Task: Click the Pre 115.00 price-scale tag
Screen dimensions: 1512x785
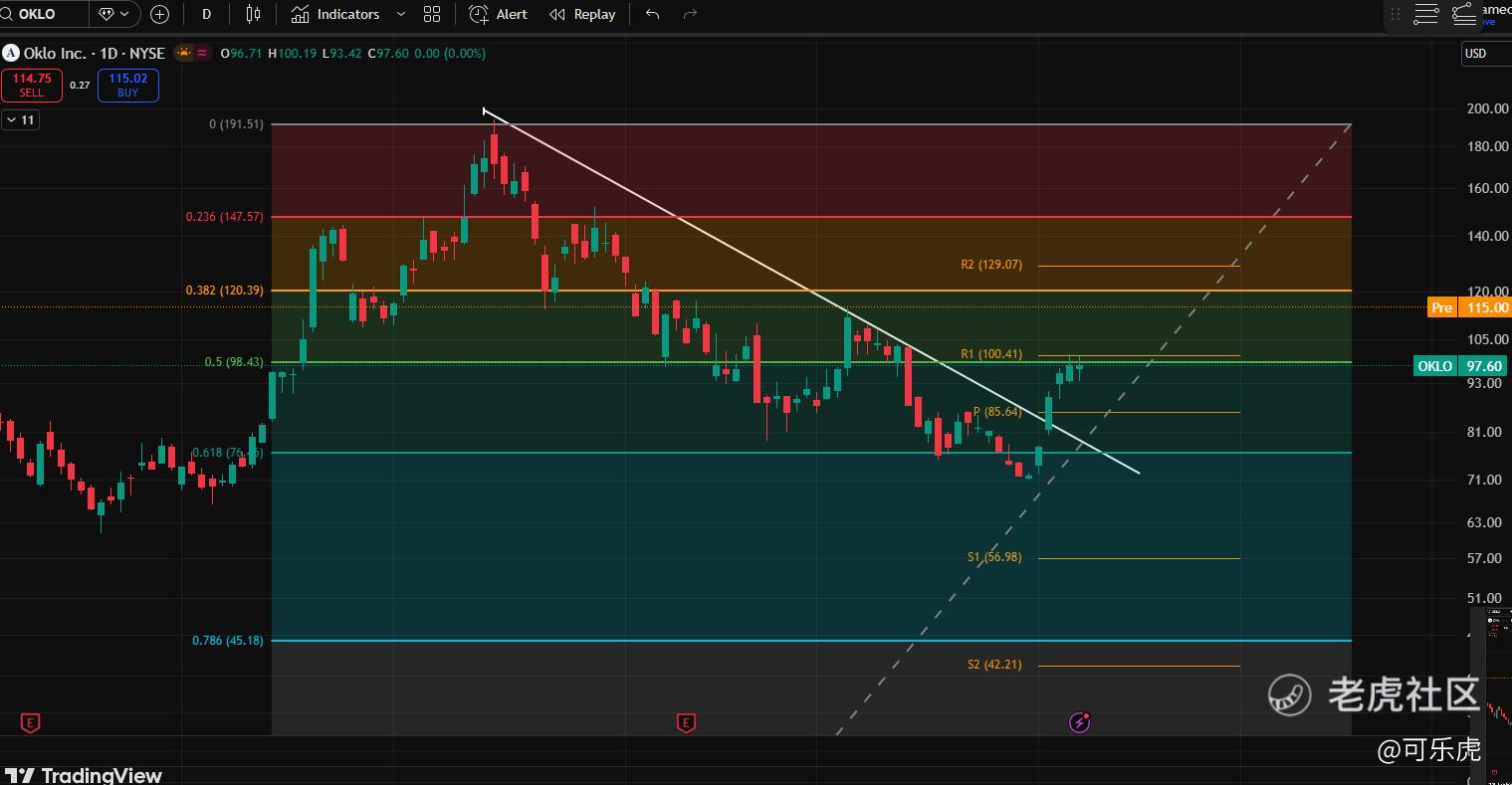Action: click(x=1469, y=307)
